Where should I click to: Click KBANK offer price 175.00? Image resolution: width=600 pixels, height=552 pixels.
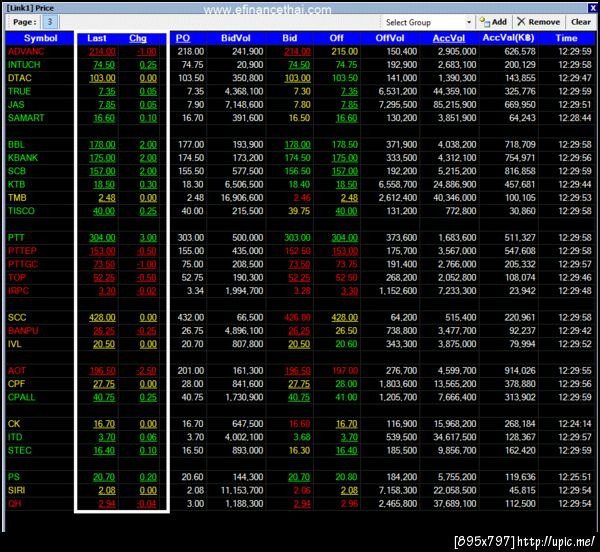[x=345, y=158]
